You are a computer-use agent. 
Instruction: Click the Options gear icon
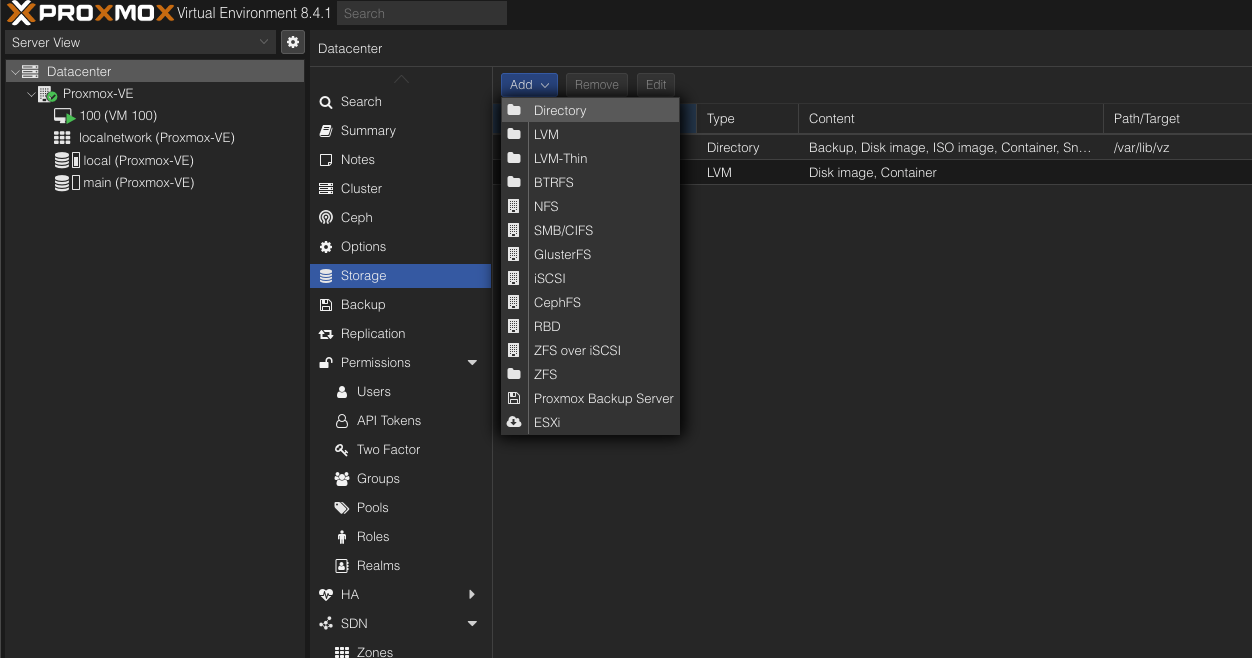point(325,247)
